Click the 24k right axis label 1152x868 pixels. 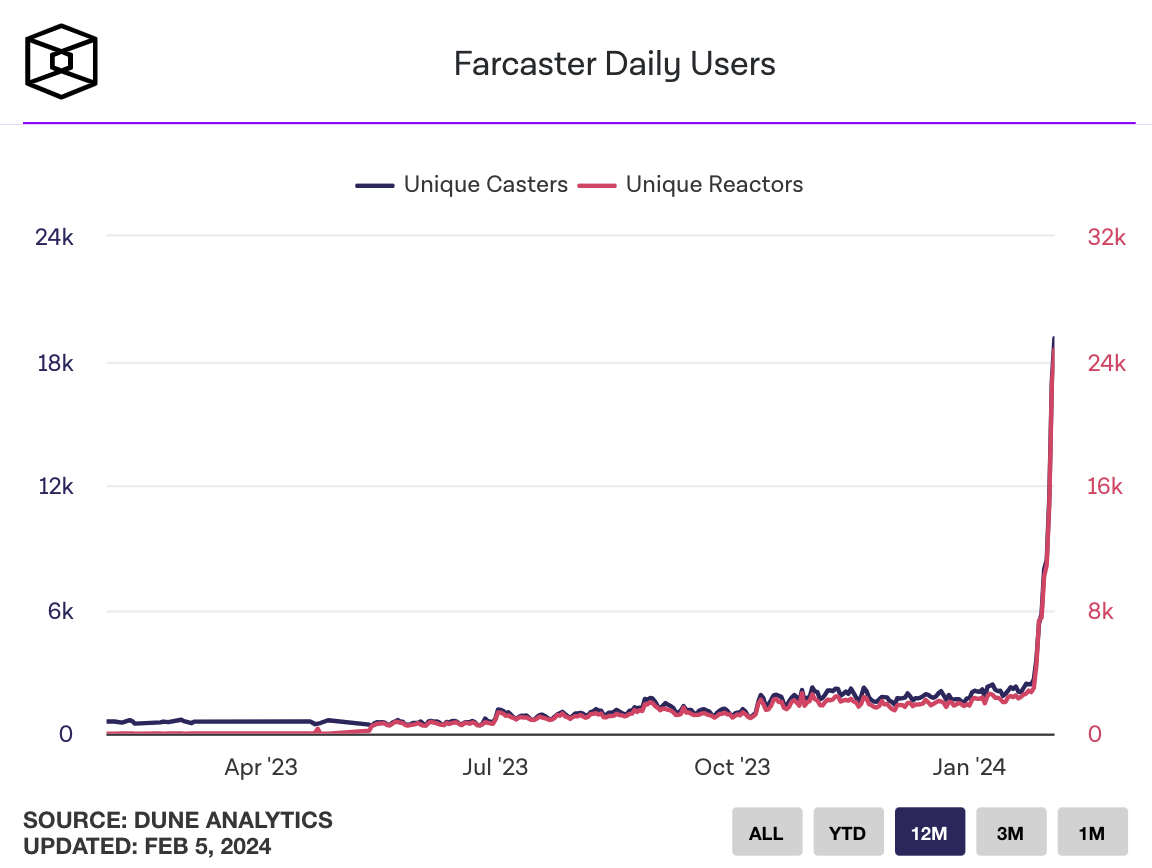click(1106, 363)
